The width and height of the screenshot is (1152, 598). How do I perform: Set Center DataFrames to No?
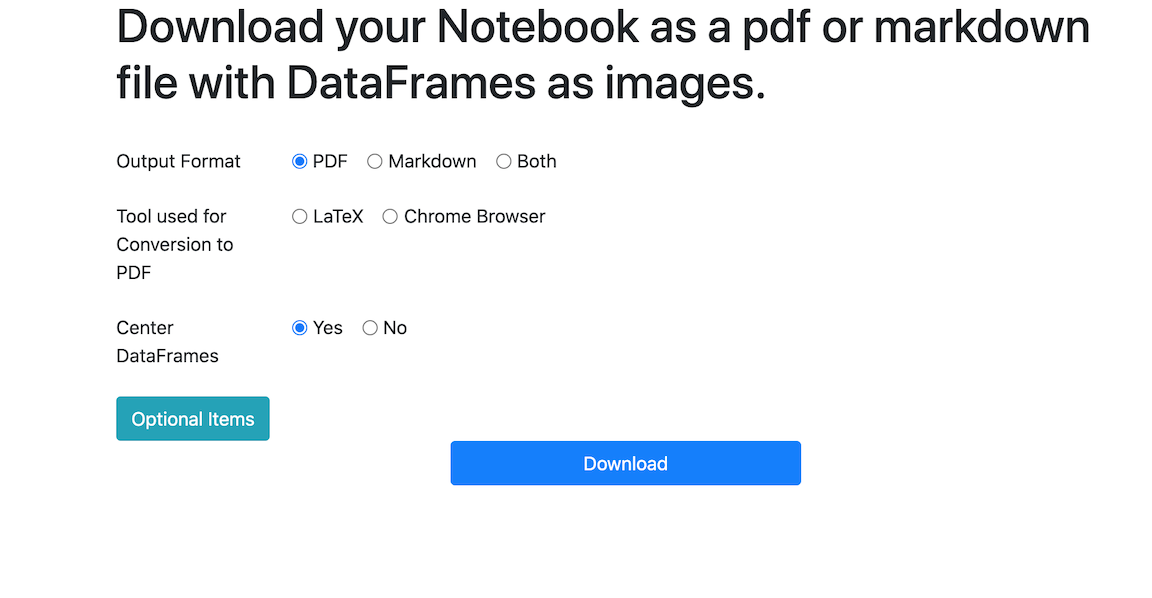[369, 327]
